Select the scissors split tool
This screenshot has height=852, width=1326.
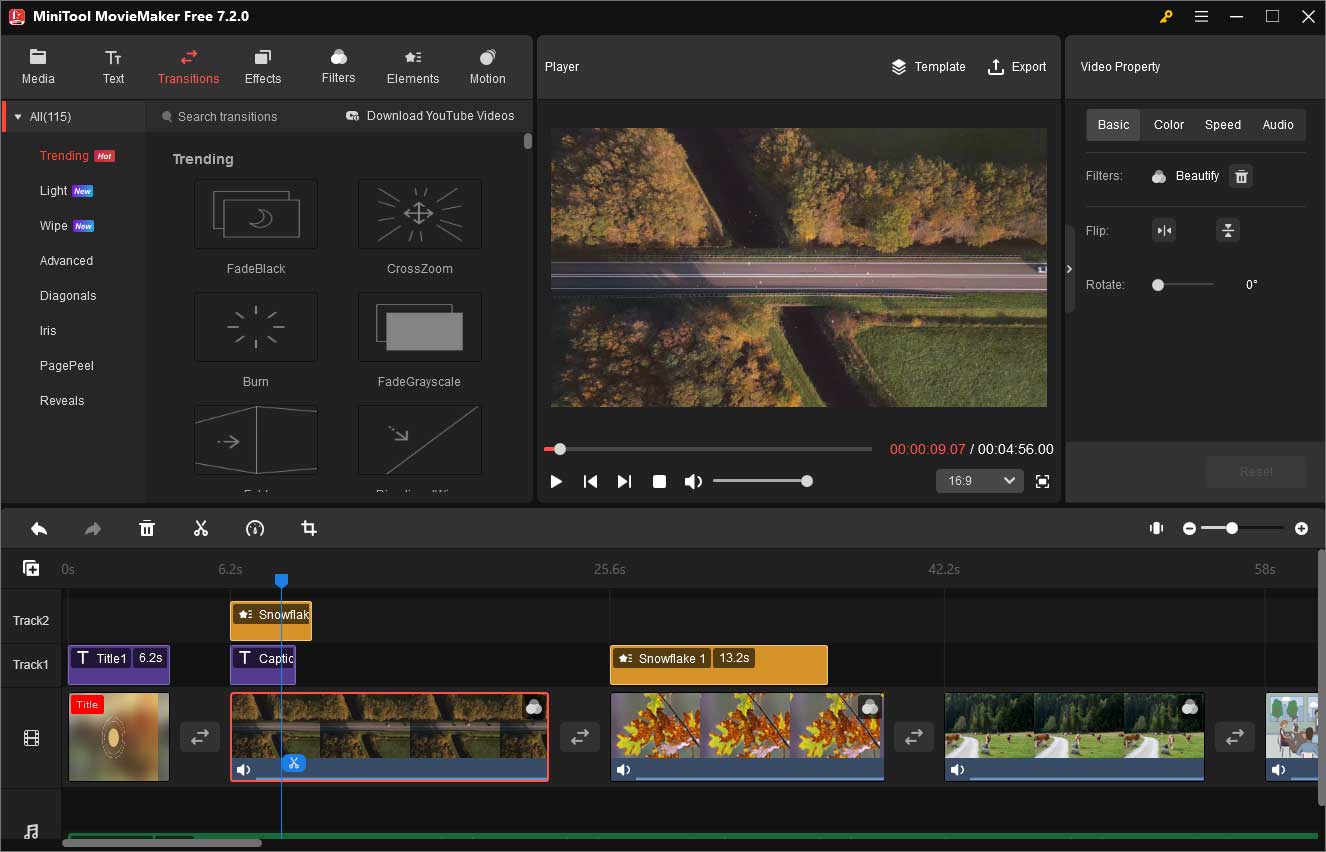pyautogui.click(x=201, y=528)
